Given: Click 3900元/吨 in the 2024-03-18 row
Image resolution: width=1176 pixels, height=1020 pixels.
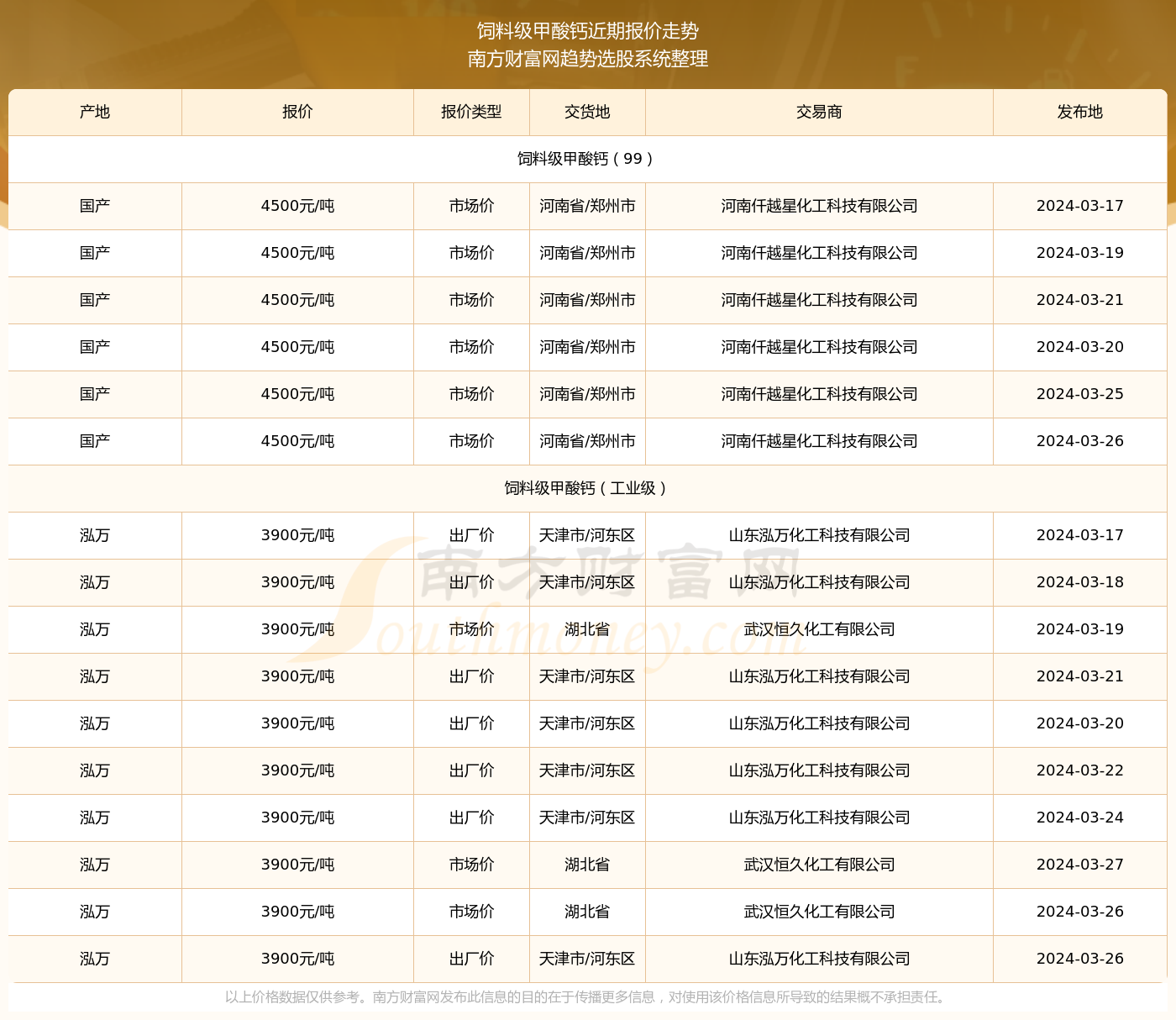Looking at the screenshot, I should click(297, 582).
